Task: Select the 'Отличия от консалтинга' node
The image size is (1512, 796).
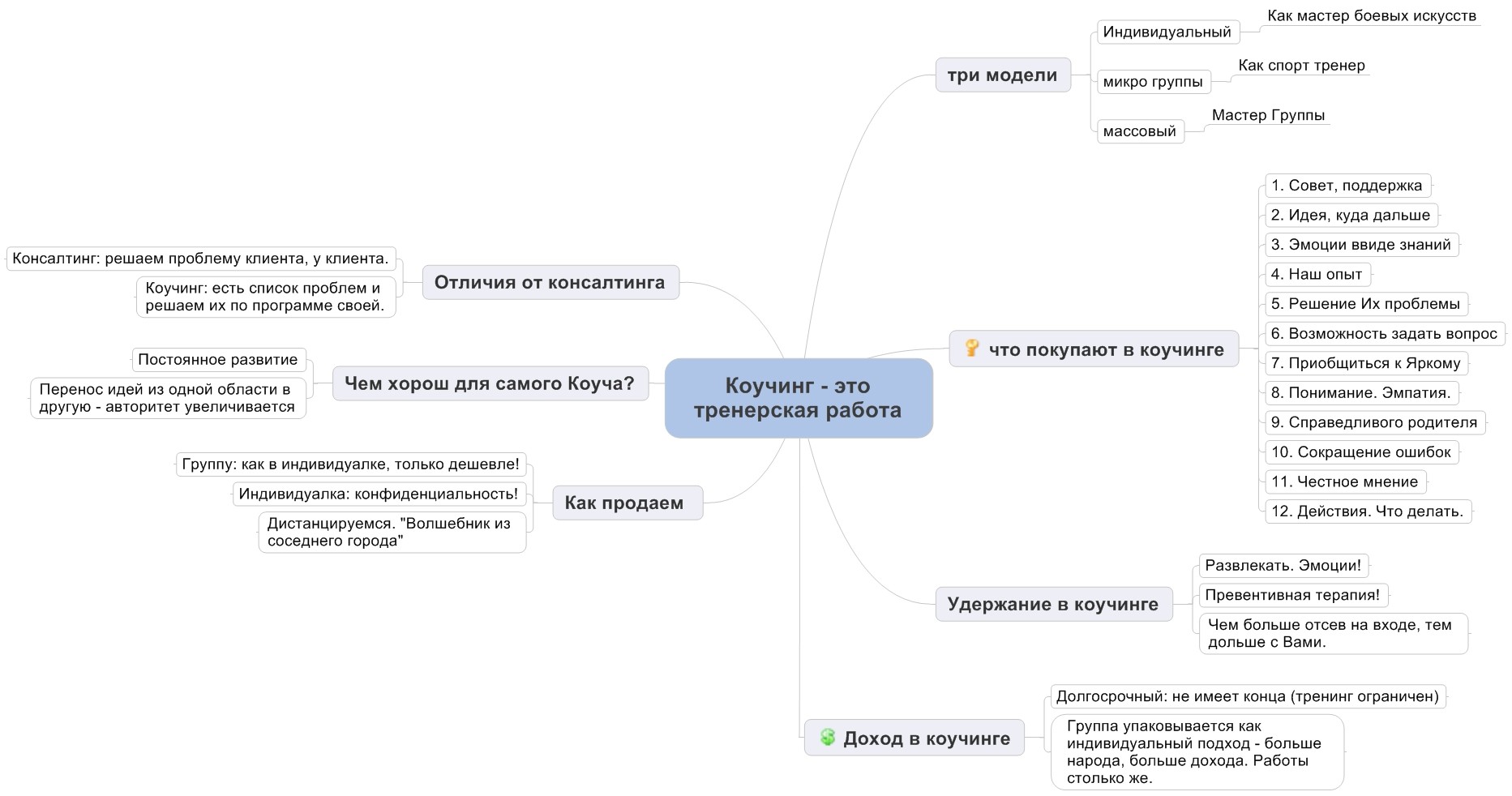Action: [550, 282]
